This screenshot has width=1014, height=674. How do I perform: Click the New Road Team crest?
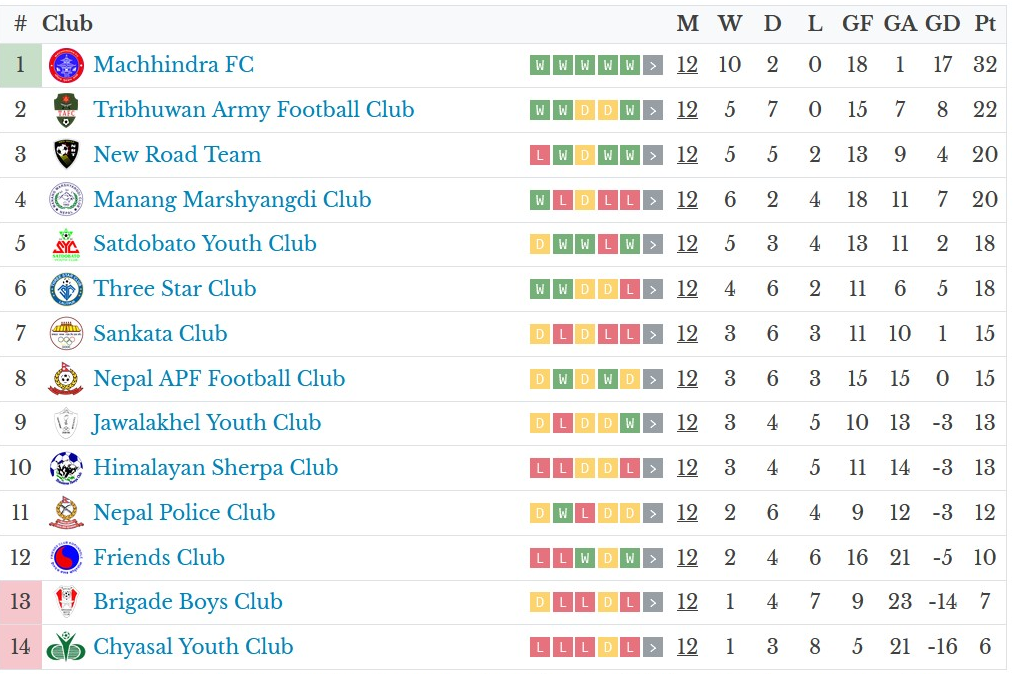(67, 155)
